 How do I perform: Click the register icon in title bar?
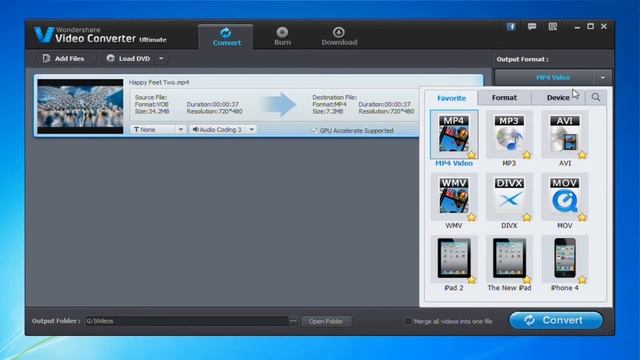pos(553,27)
